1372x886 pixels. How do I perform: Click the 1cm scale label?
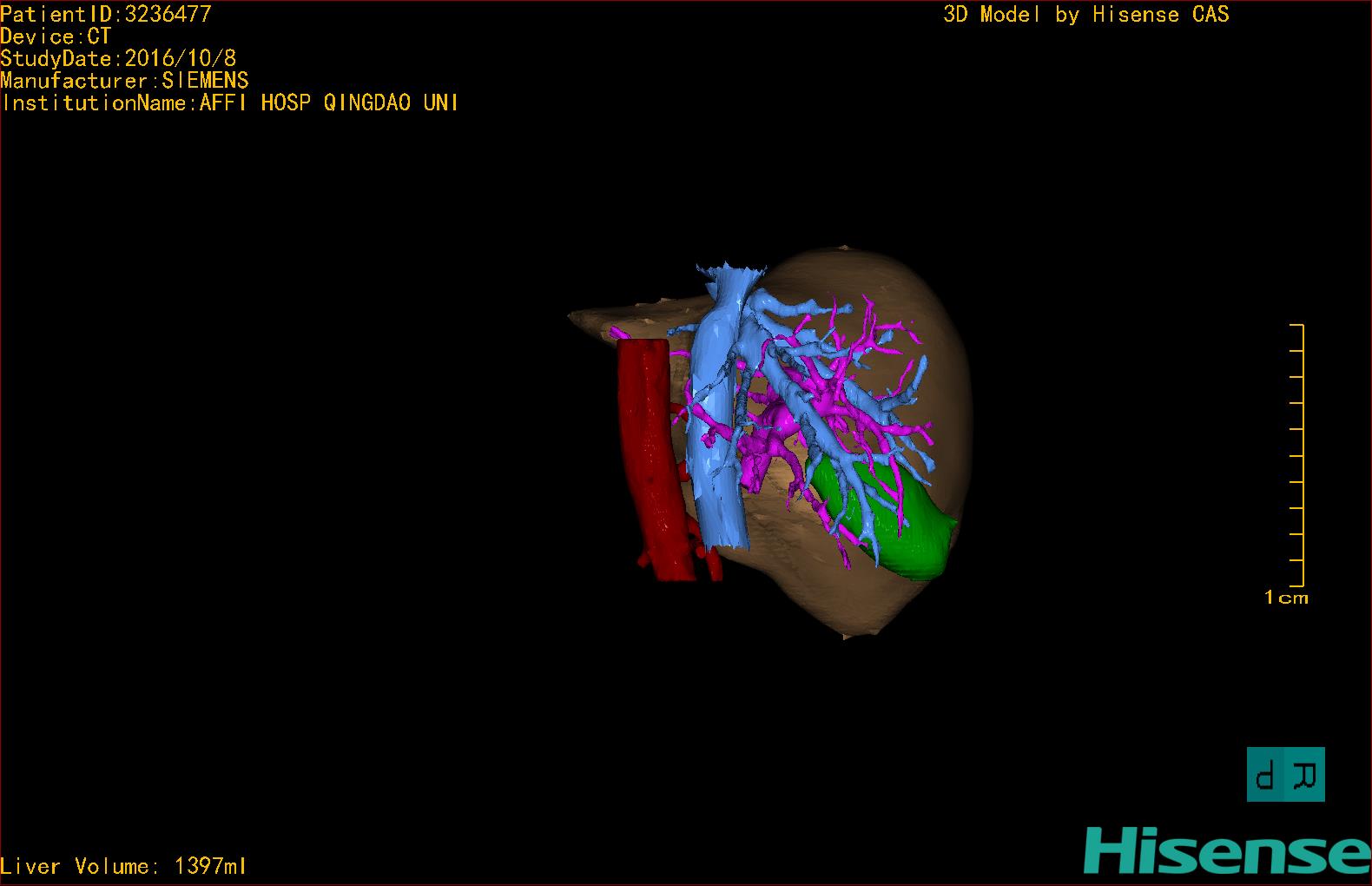click(1286, 598)
